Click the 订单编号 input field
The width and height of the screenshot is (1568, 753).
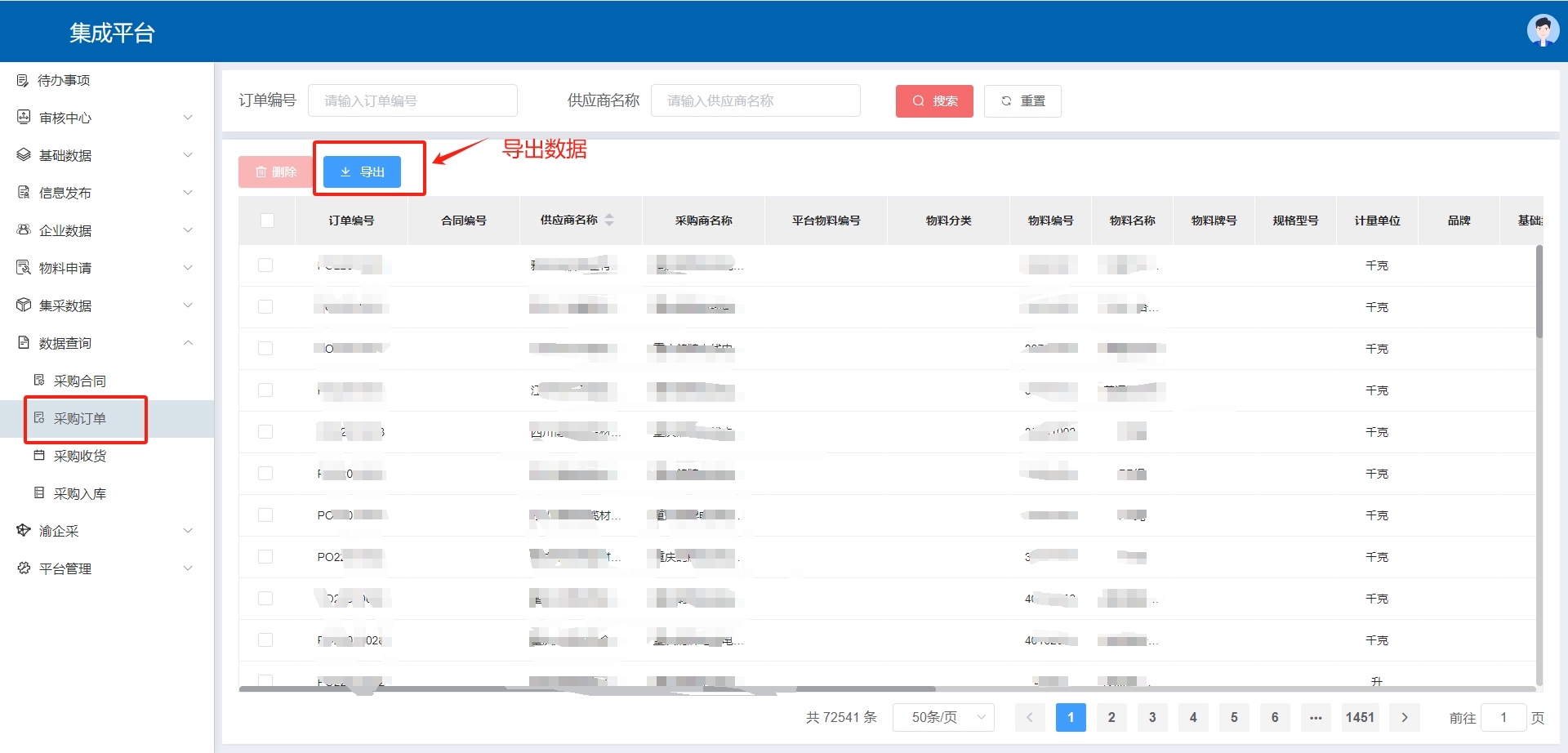tap(412, 101)
